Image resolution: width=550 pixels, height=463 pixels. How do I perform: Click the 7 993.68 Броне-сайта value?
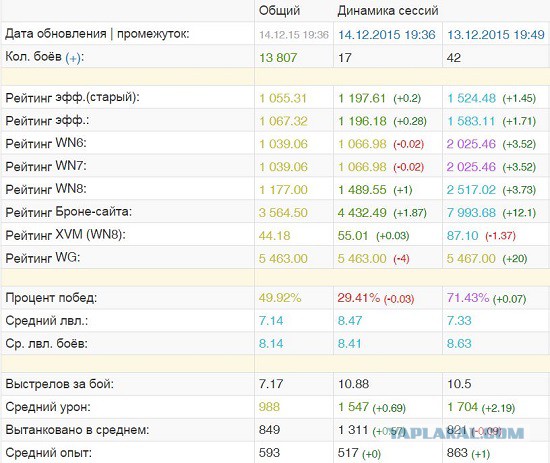(471, 213)
